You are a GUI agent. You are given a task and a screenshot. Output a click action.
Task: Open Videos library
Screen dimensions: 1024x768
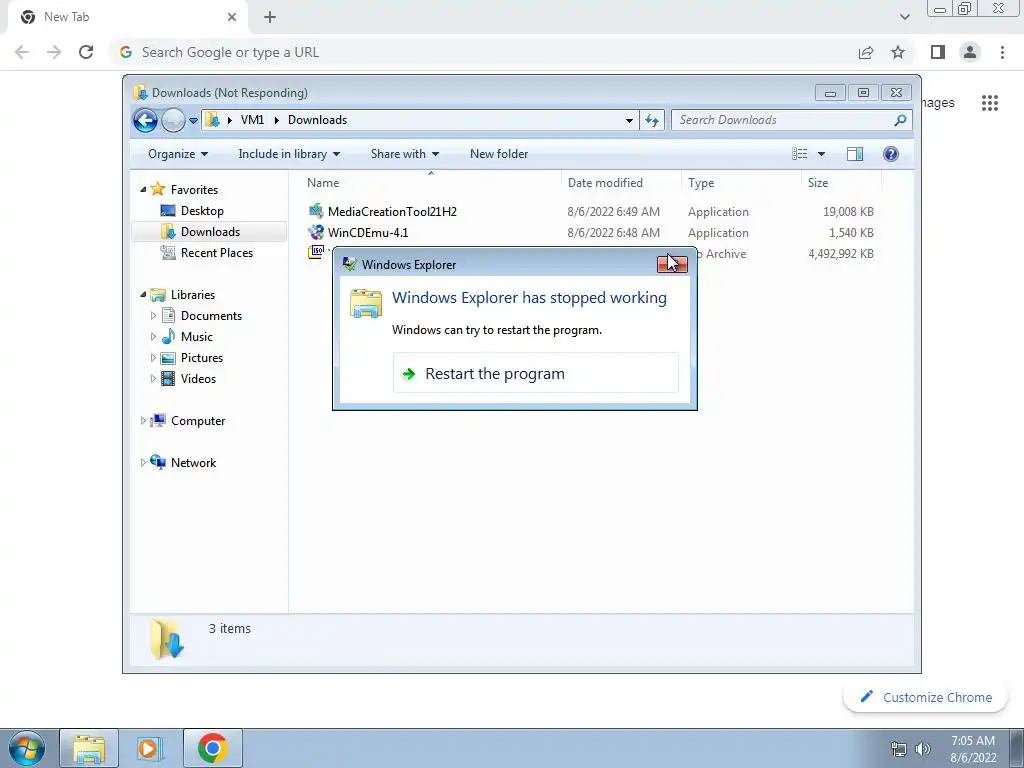[198, 379]
